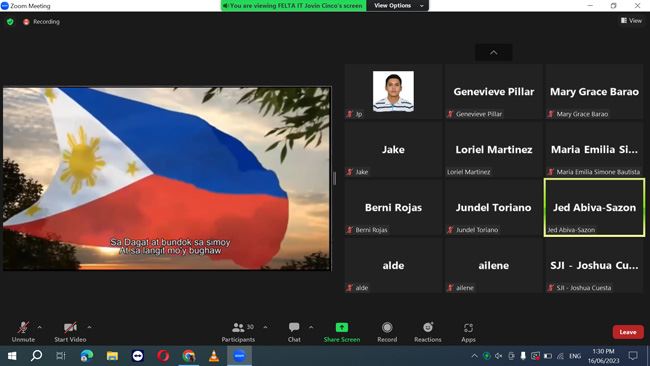The width and height of the screenshot is (650, 366).
Task: Open Microsoft Edge from taskbar
Action: coord(87,356)
